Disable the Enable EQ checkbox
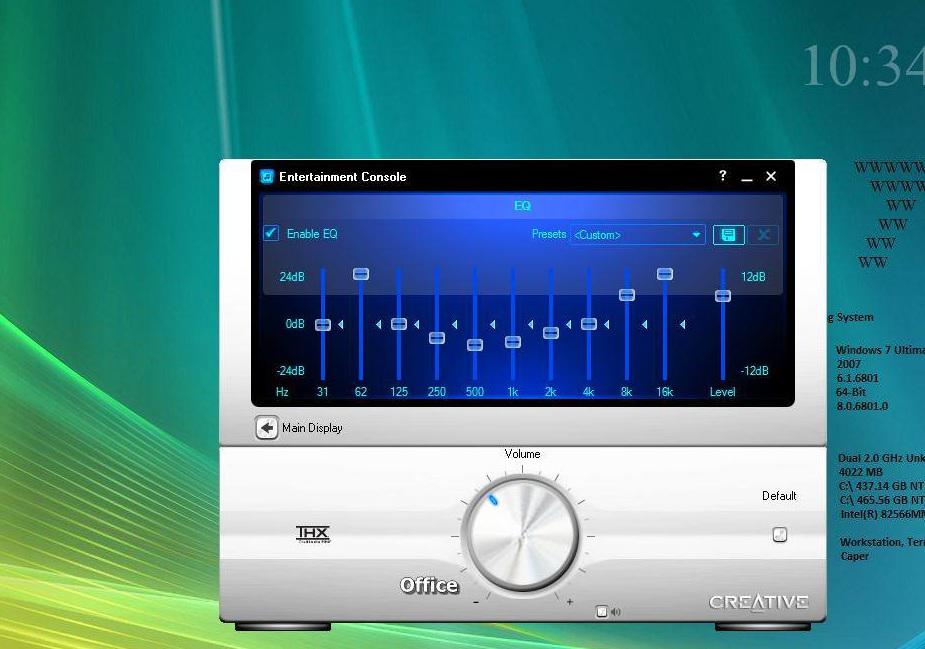 pyautogui.click(x=271, y=233)
